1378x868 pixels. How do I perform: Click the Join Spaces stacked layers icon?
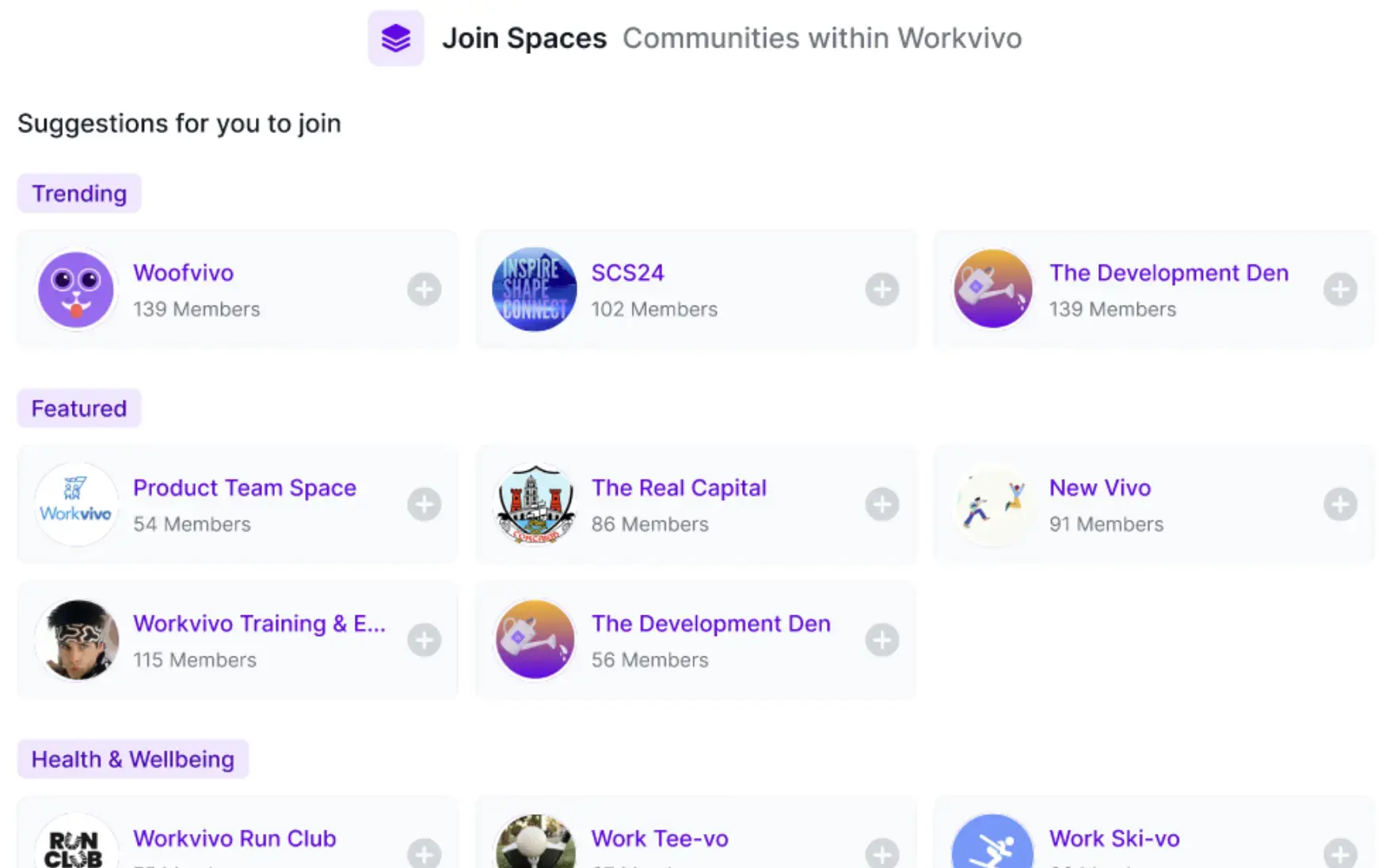(396, 38)
